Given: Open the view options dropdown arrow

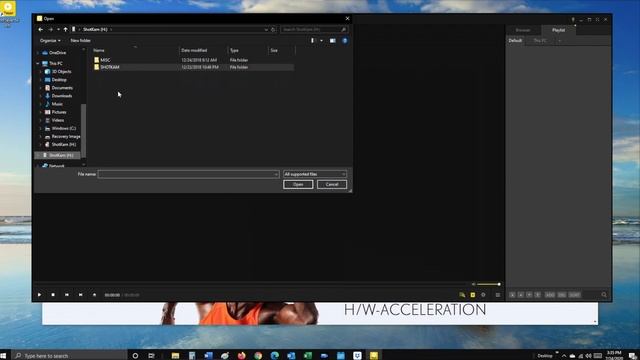Looking at the screenshot, I should [x=322, y=40].
